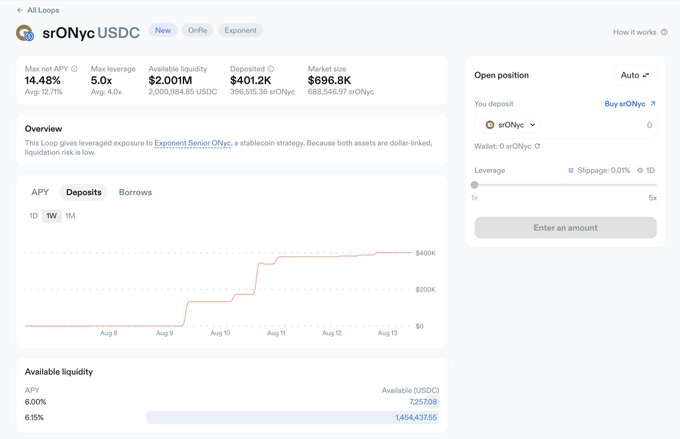Click the Auto mode swap arrows icon

click(646, 75)
